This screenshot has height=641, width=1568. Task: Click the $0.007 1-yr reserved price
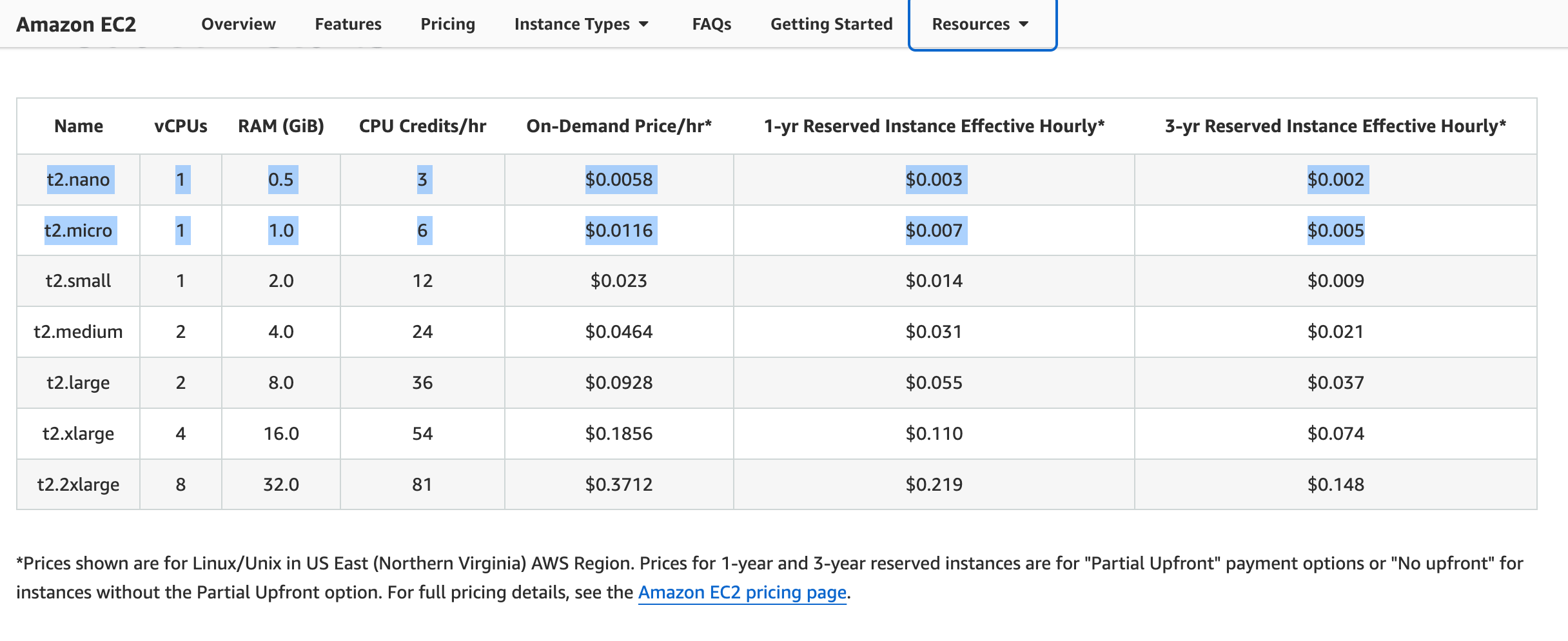(934, 230)
